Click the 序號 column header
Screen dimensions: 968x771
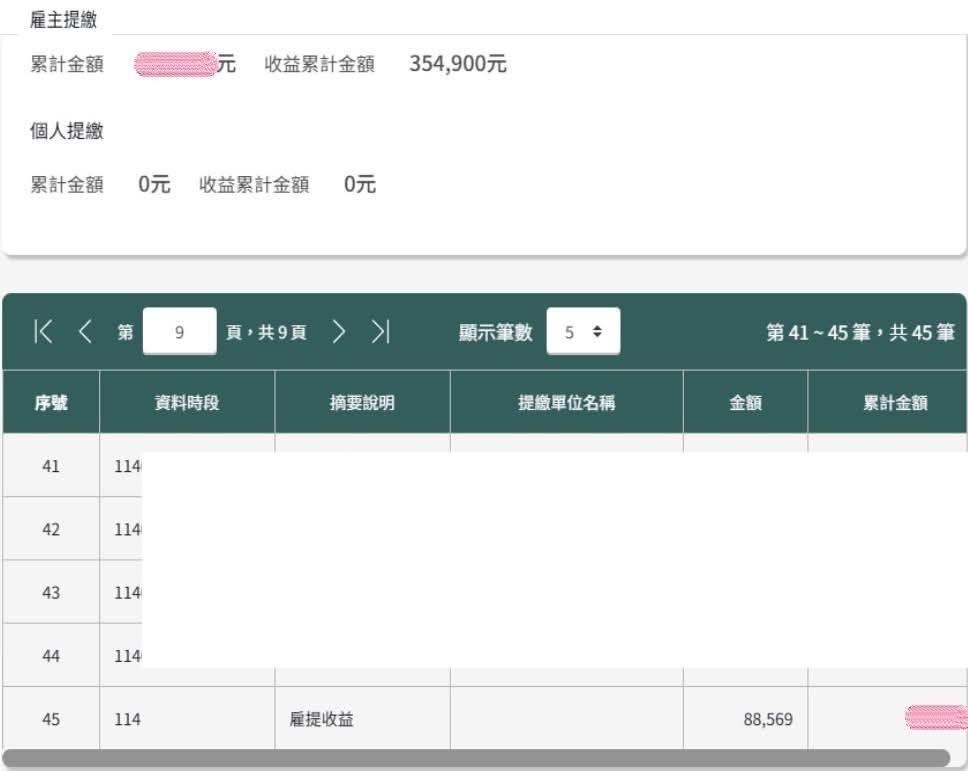[x=51, y=403]
